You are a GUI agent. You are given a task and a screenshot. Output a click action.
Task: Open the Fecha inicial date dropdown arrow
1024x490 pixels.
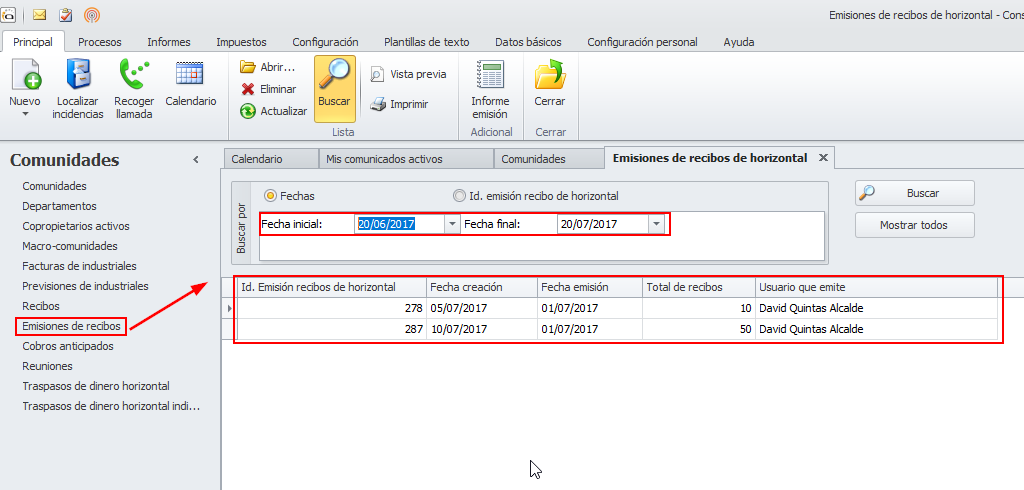tap(452, 224)
